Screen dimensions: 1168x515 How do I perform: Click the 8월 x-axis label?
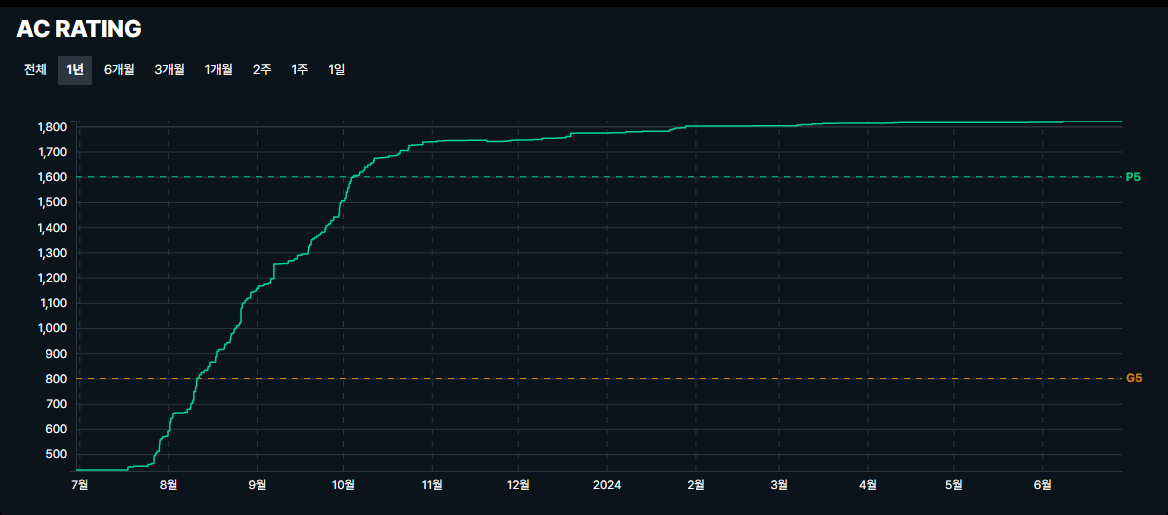point(168,485)
